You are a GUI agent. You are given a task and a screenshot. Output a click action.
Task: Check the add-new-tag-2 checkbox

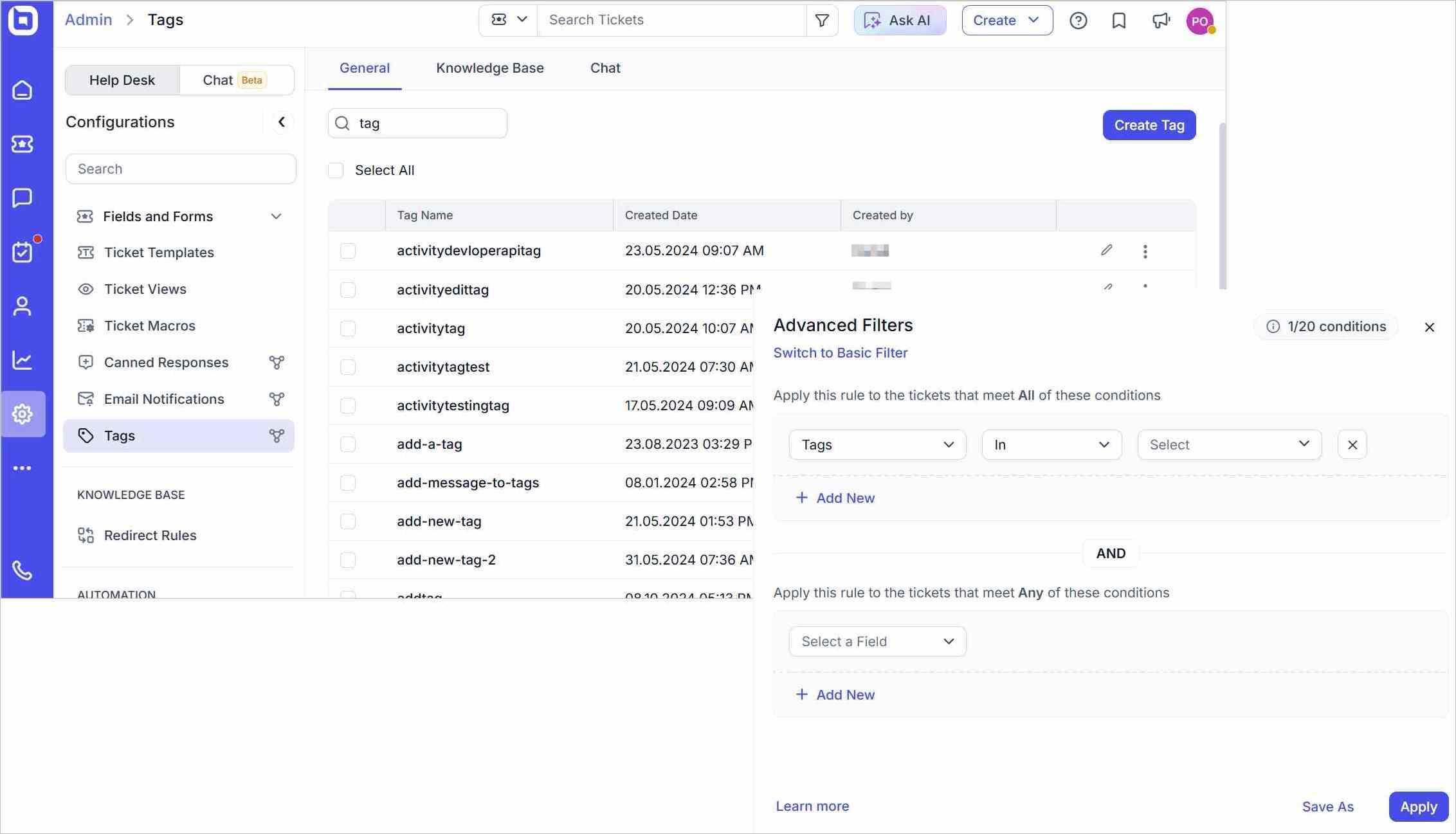(x=348, y=560)
